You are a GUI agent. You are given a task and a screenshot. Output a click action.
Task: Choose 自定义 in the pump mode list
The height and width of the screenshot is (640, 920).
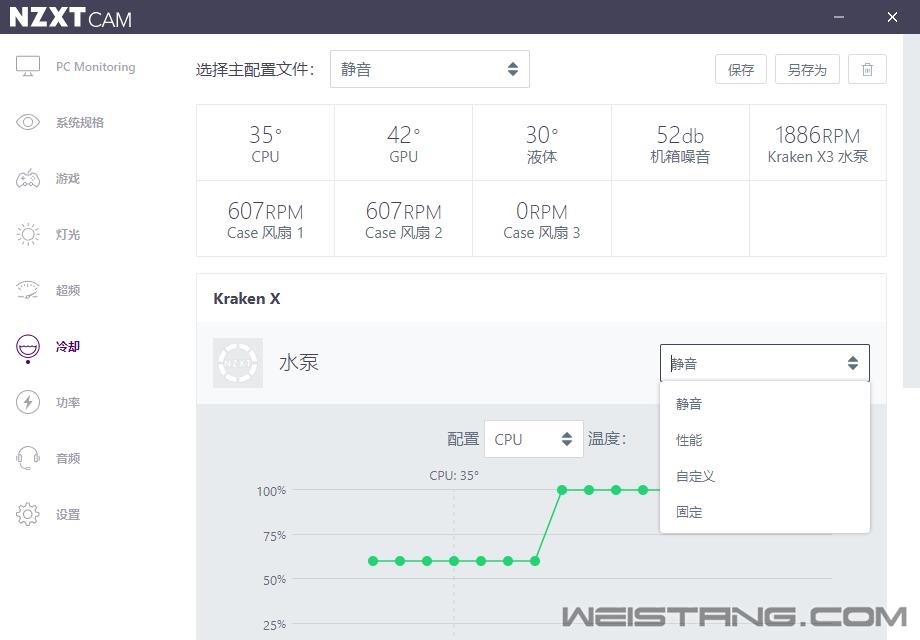(x=765, y=476)
